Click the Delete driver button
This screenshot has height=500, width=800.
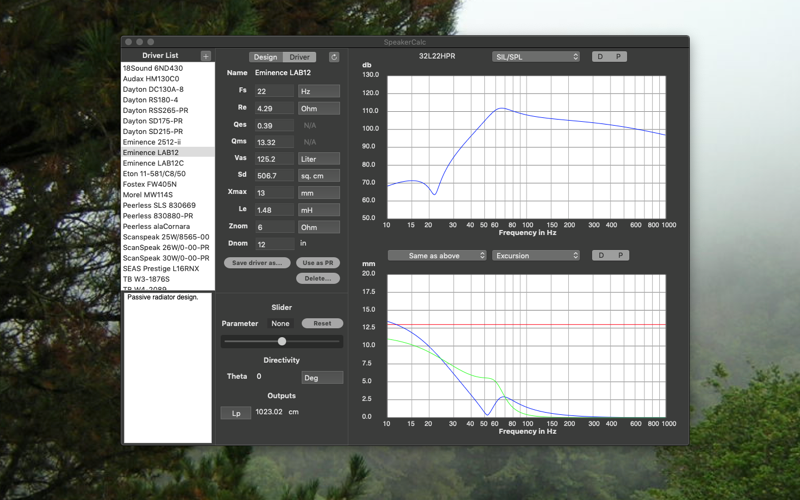click(318, 279)
